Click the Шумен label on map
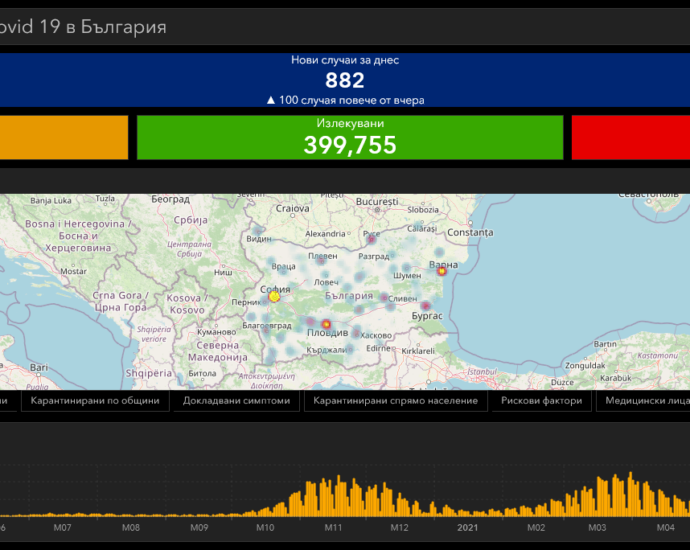Screen dimensions: 690x550 point(407,275)
